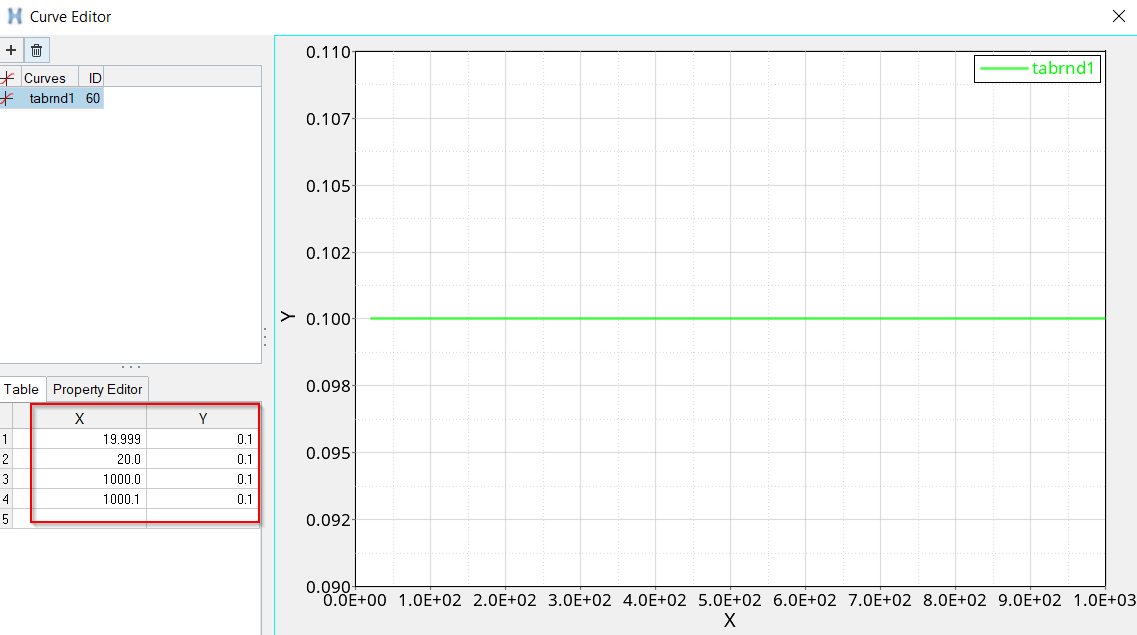Click the tabrnd1 legend entry in plot

(x=1038, y=69)
